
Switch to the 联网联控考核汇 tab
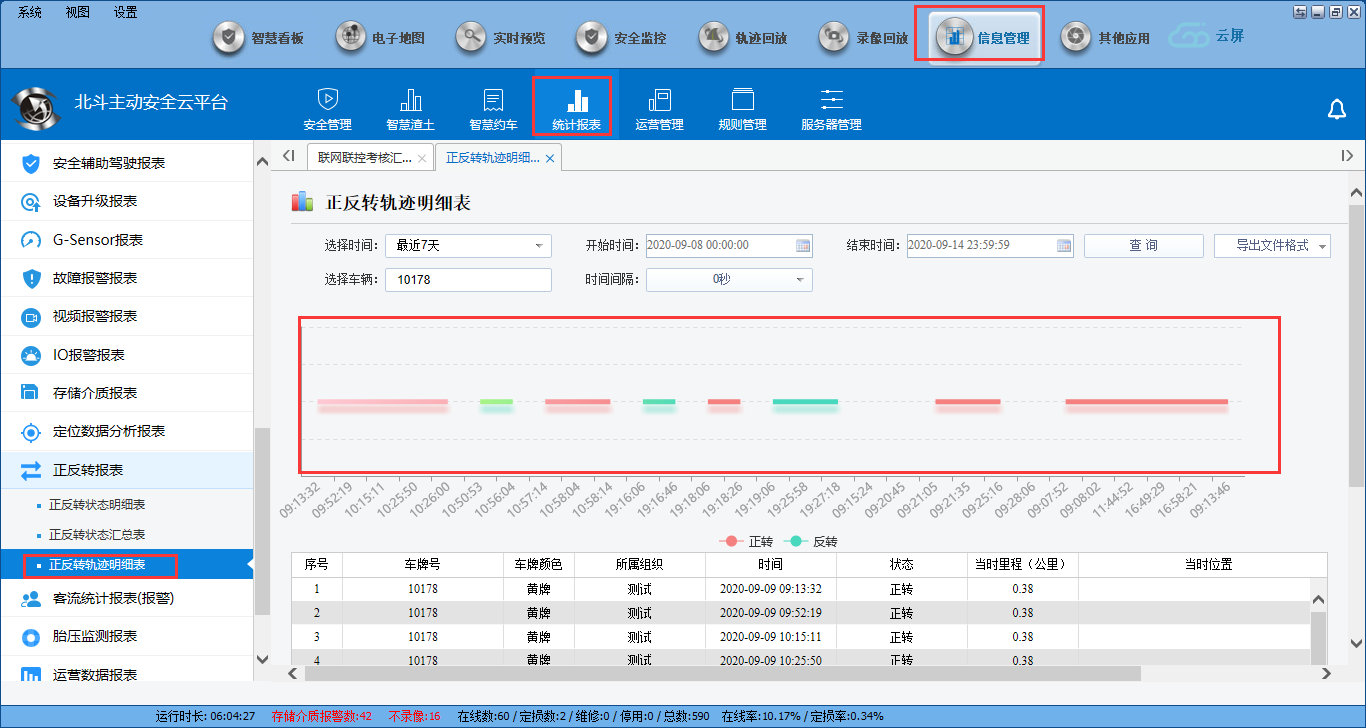point(364,158)
